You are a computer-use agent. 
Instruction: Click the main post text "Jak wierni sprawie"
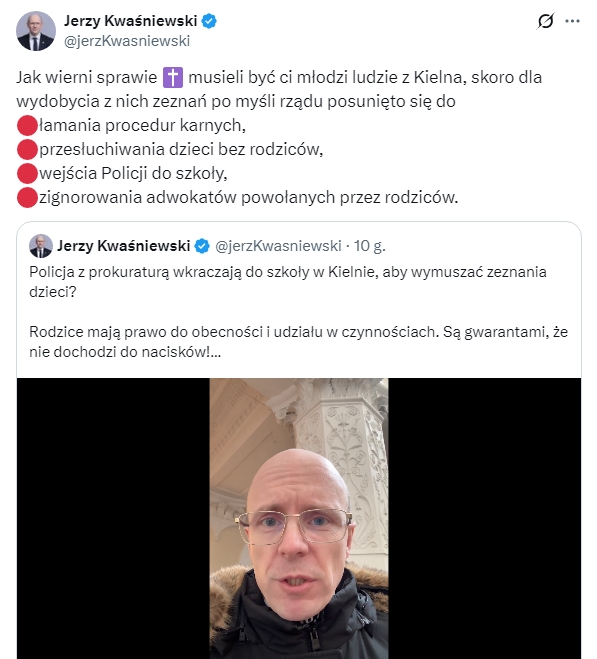tap(87, 78)
